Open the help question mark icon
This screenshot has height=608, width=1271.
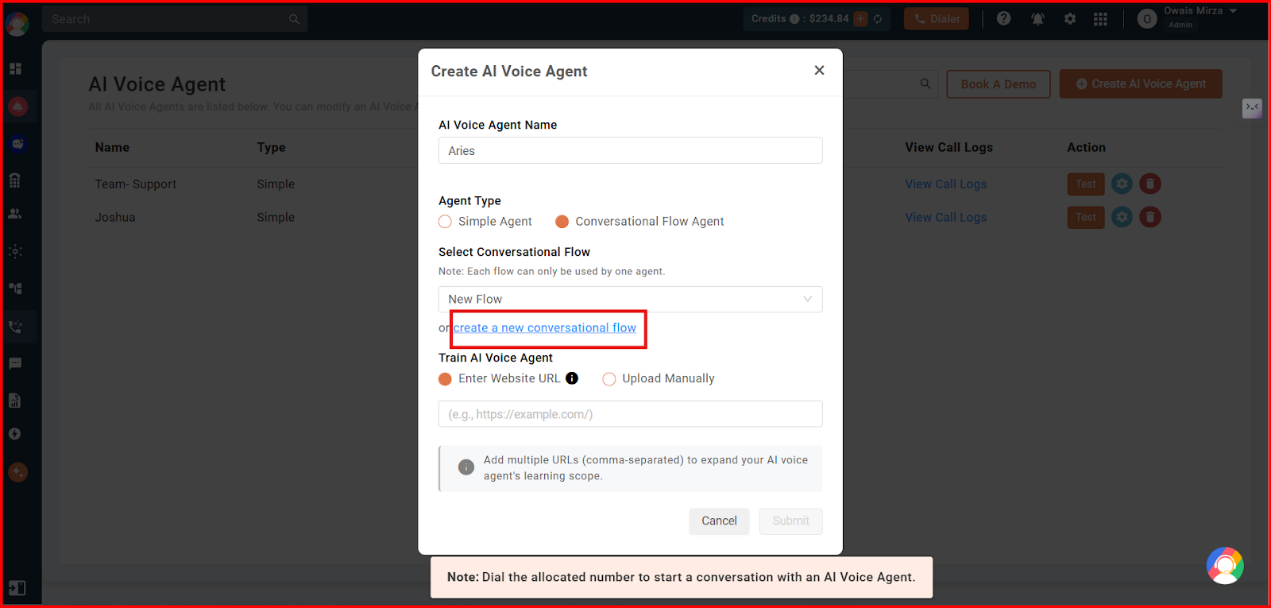(x=1004, y=19)
